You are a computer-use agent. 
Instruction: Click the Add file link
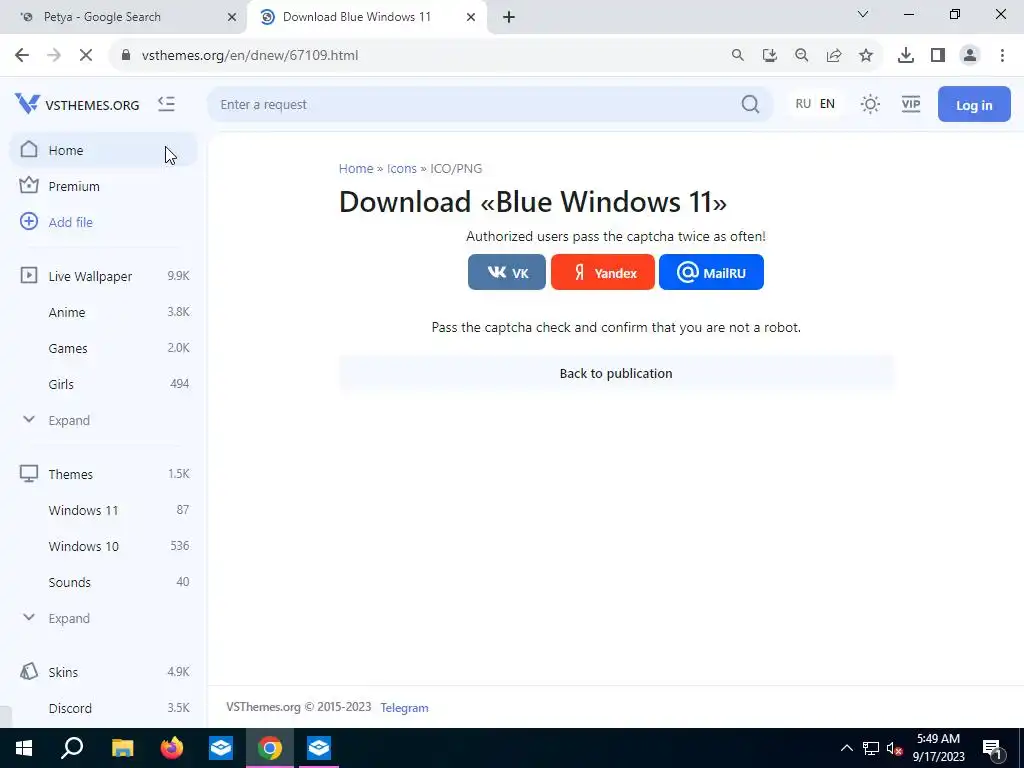[x=71, y=222]
